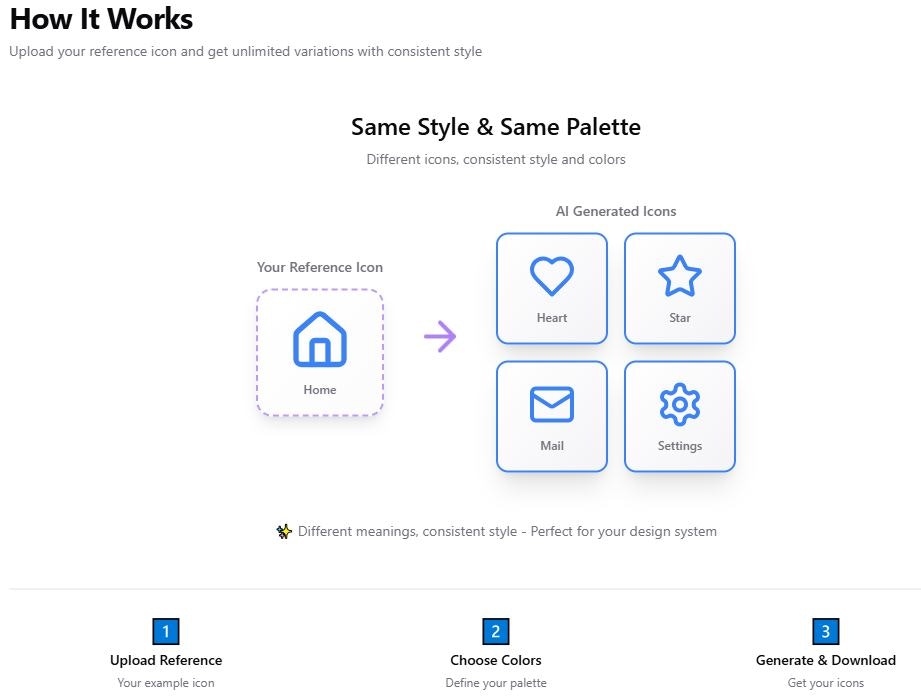Viewport: 921px width, 698px height.
Task: Click the Same Style & Same Palette title
Action: (x=495, y=127)
